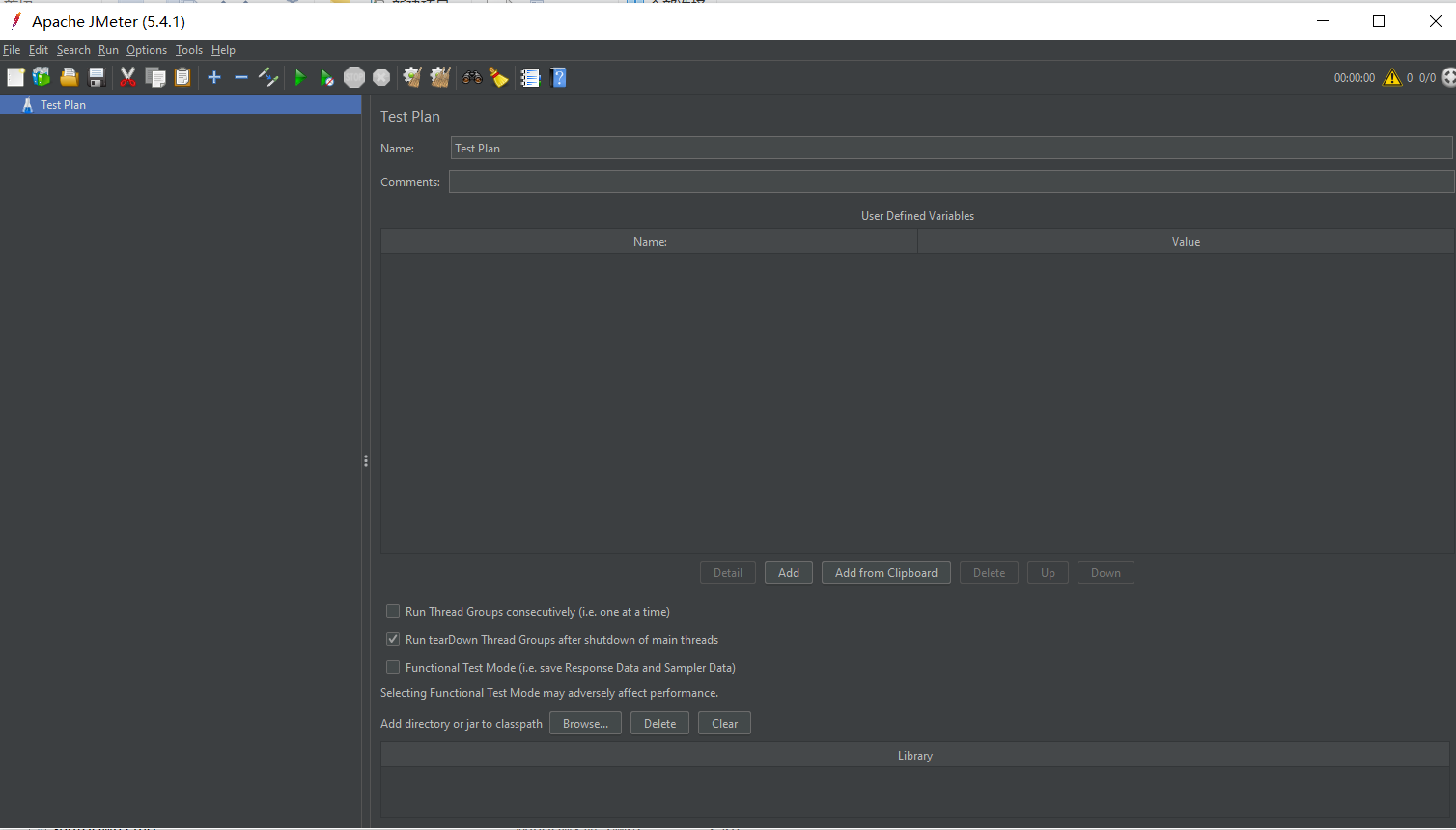Click the Toggle enable/disable icon
The image size is (1456, 830).
coord(268,77)
